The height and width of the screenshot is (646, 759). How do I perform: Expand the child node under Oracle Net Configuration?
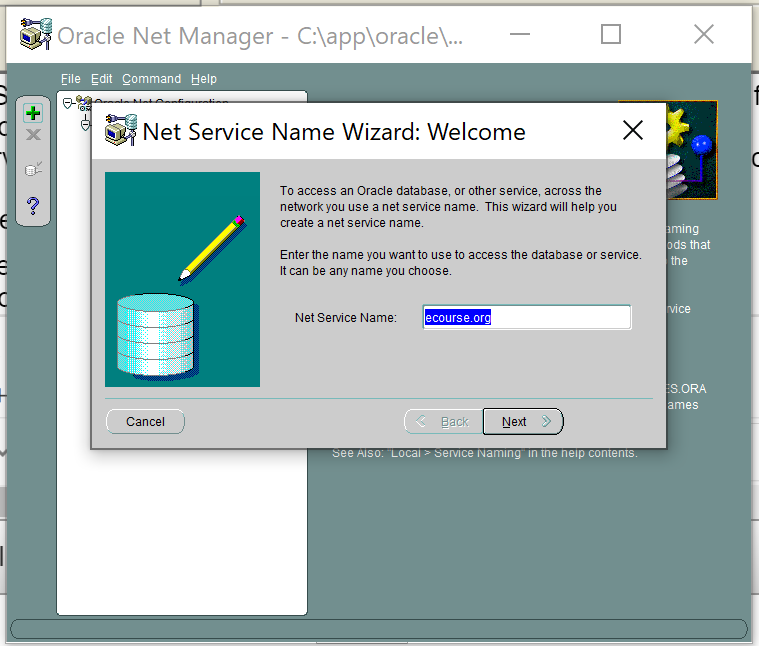[x=85, y=124]
